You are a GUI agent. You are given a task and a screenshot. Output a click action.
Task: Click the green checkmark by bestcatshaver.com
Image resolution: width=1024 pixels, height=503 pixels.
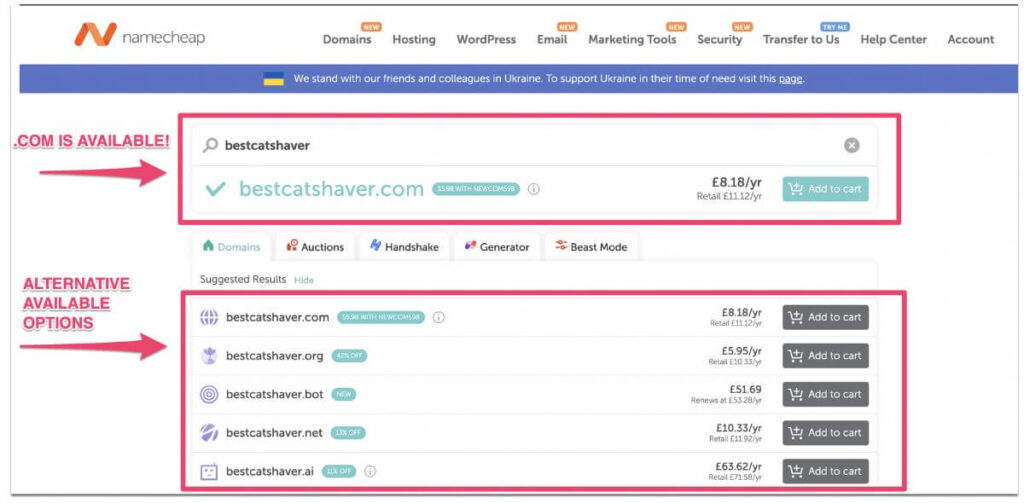215,189
